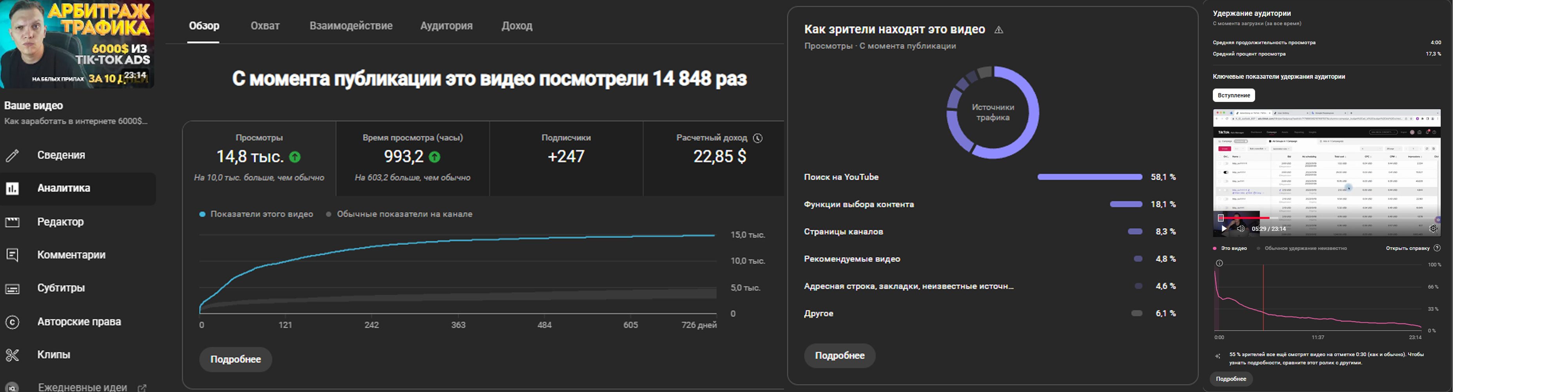Click the Клипы scissors icon
This screenshot has height=392, width=1568.
pyautogui.click(x=12, y=355)
